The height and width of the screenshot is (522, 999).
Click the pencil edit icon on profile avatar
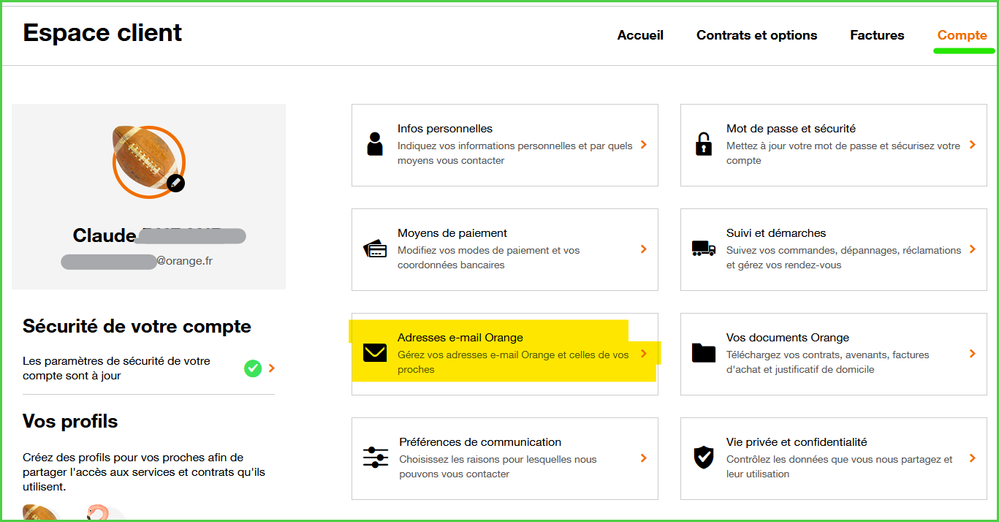pos(176,182)
